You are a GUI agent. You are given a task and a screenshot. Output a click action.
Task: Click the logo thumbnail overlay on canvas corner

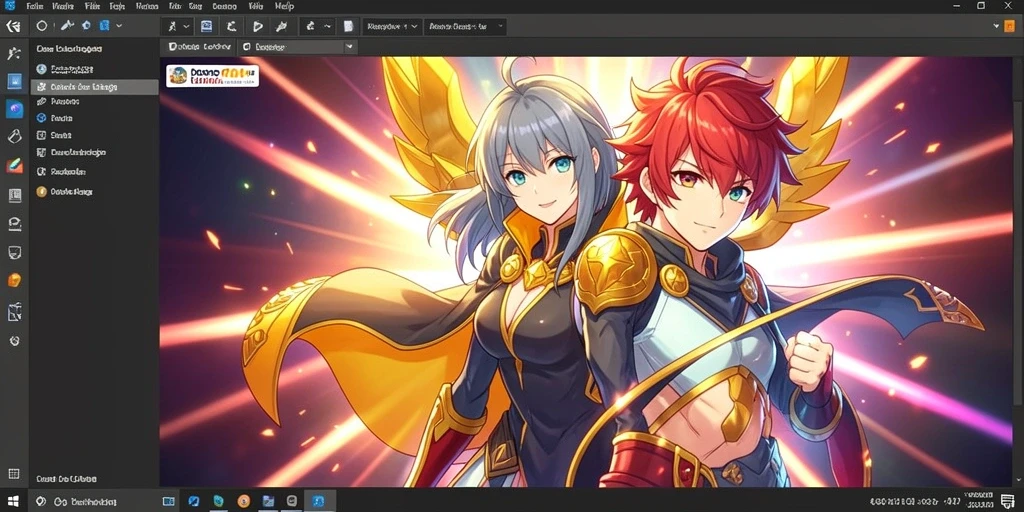[212, 76]
